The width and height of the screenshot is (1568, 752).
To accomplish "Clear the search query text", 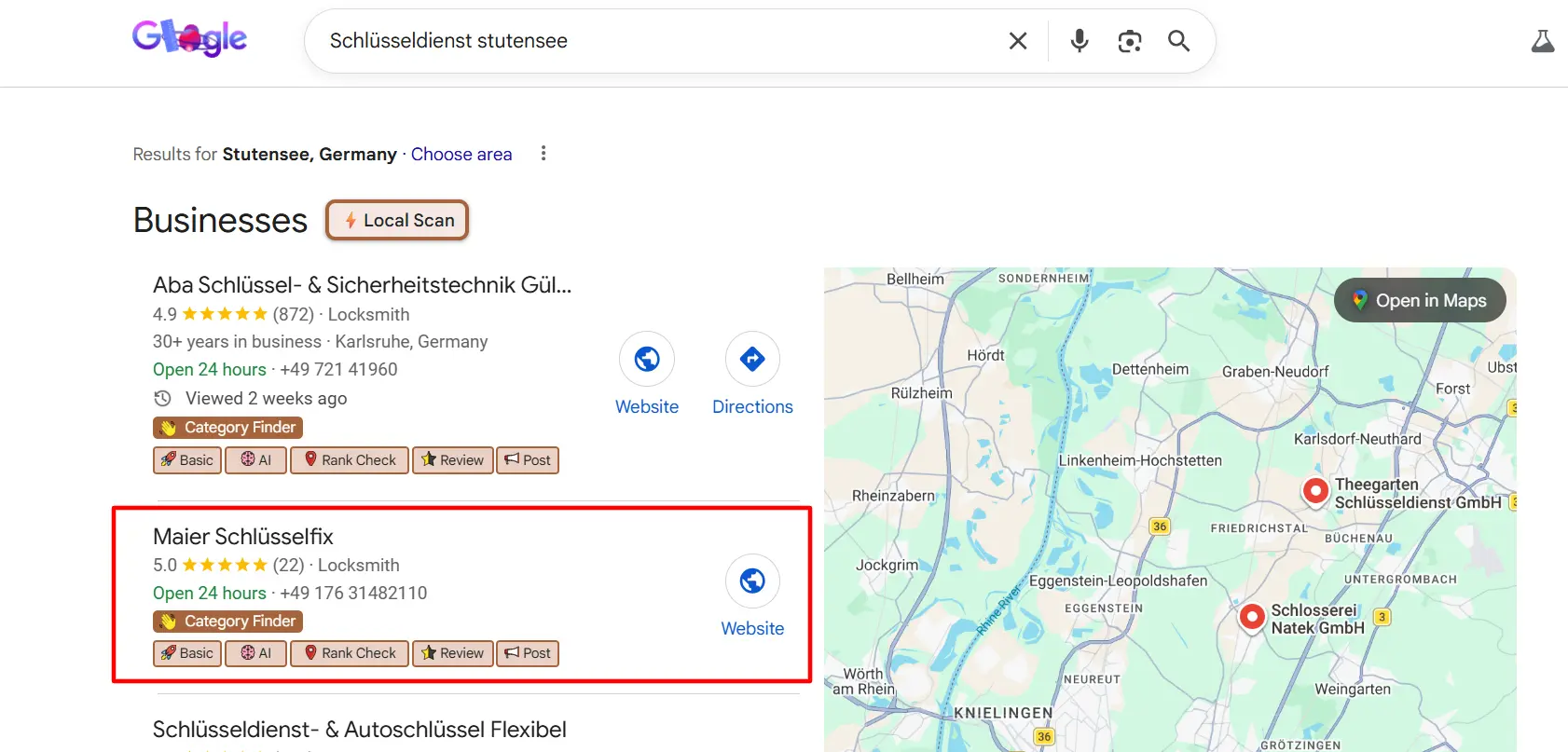I will tap(1018, 41).
